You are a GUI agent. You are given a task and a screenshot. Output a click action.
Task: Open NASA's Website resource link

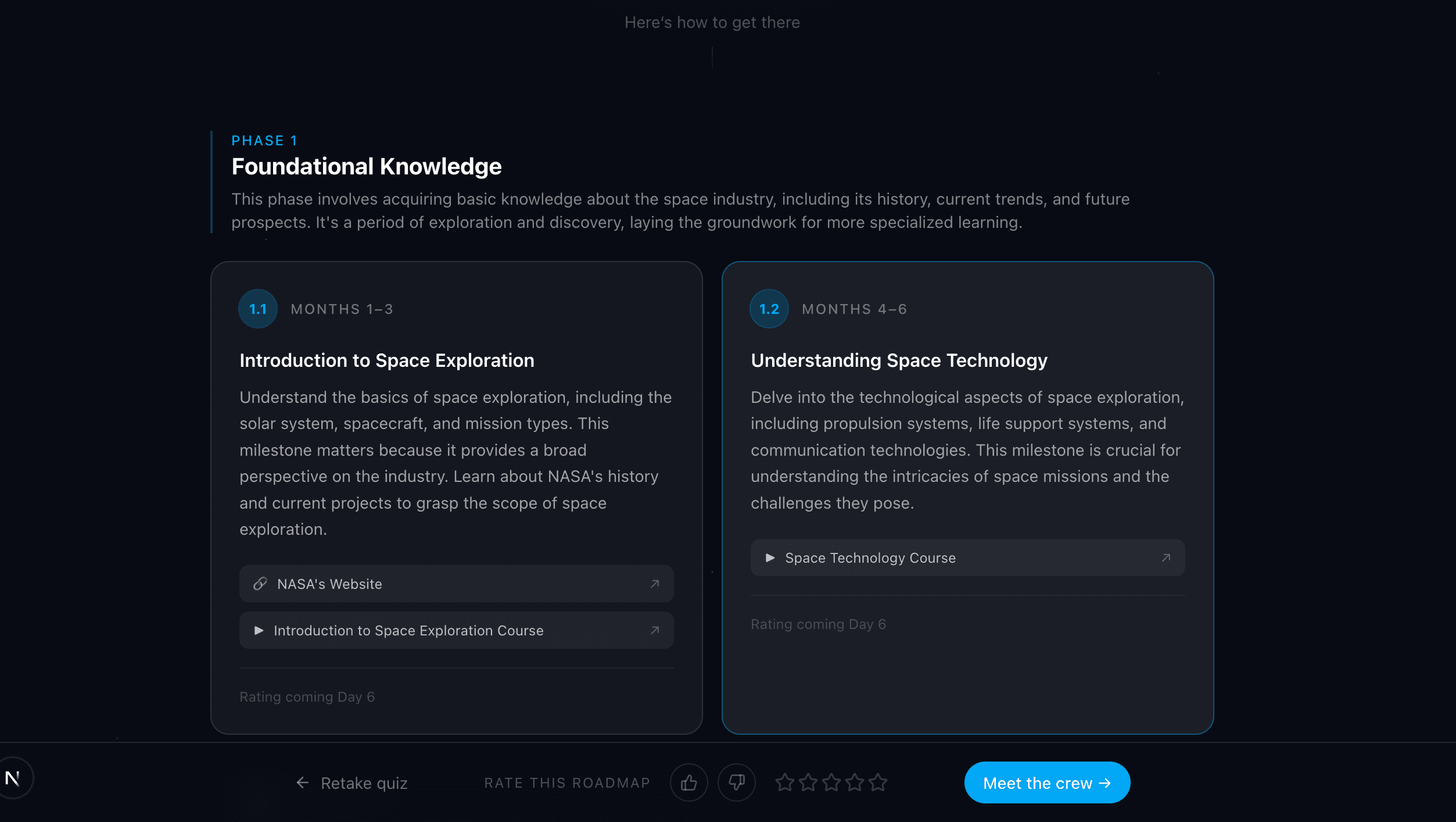(457, 584)
